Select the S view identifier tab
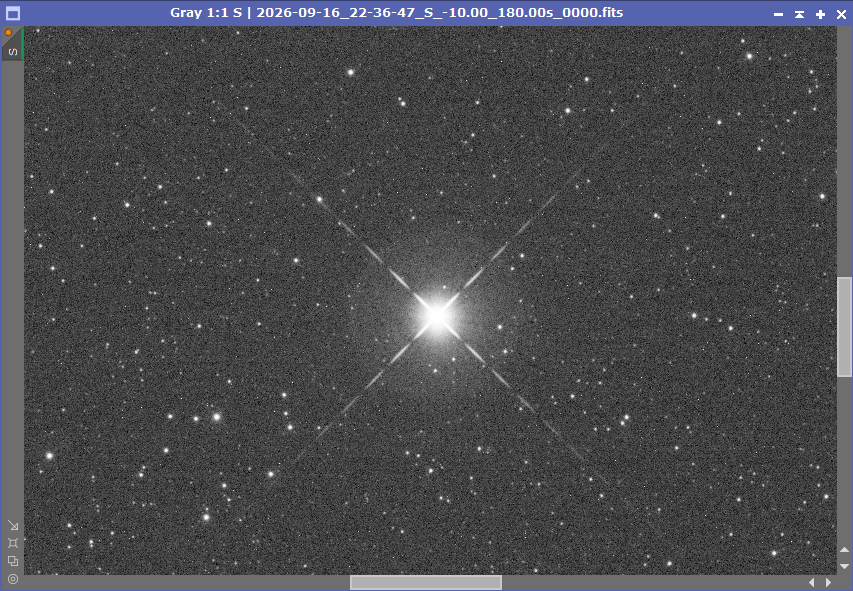This screenshot has width=853, height=591. pyautogui.click(x=13, y=51)
